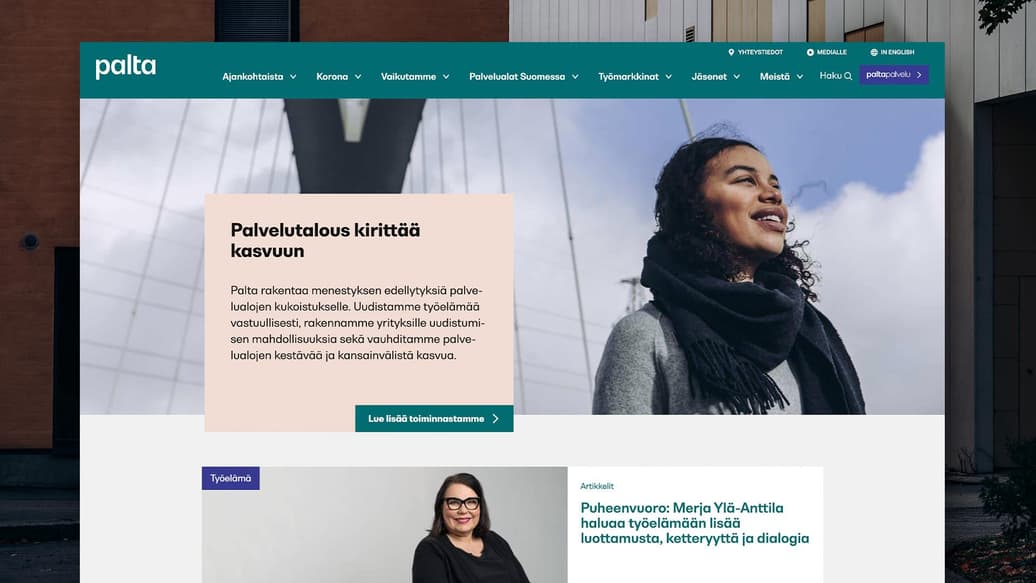Click the arrow in the paltapalvelu button

click(x=919, y=75)
